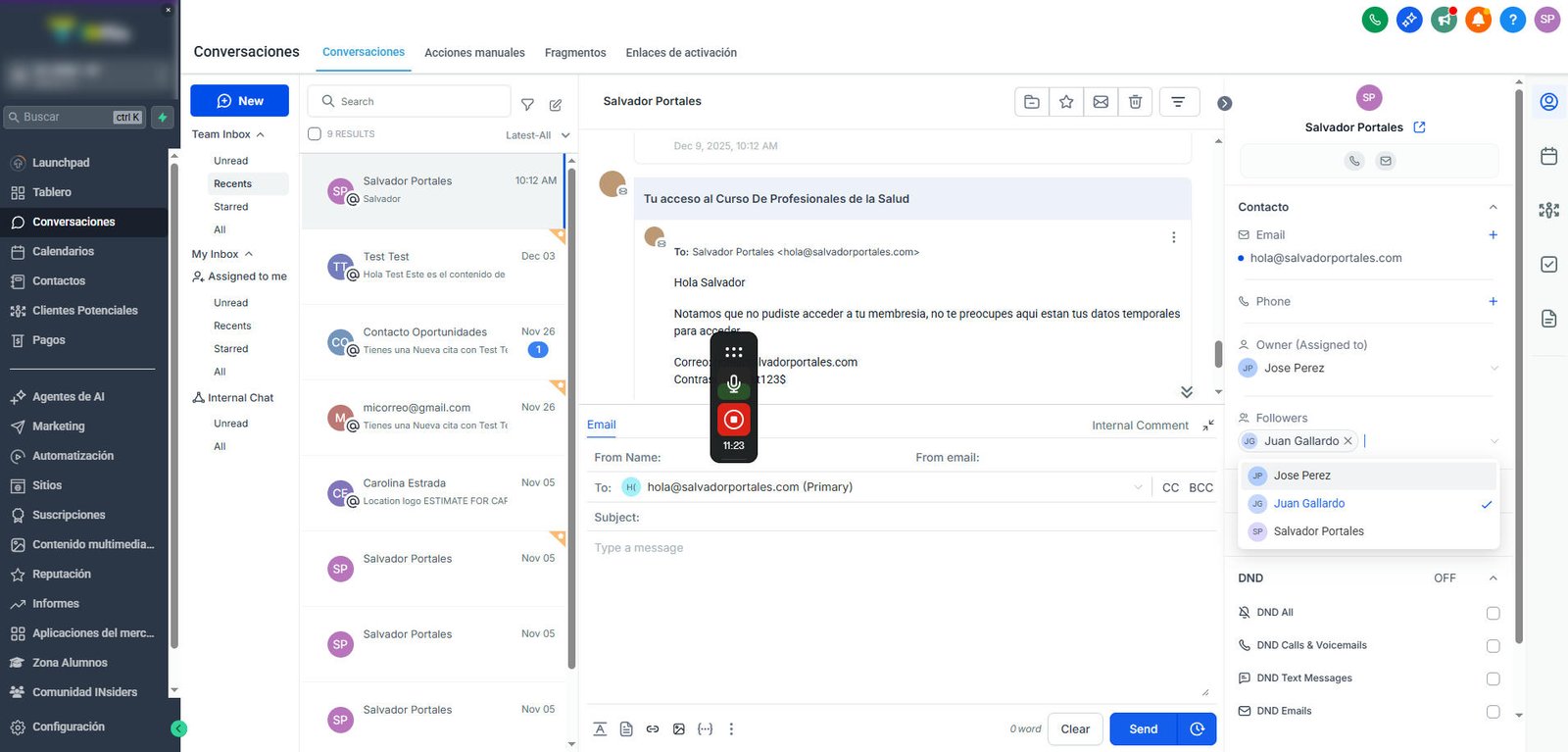
Task: Mark conversation as unread envelope icon
Action: [1101, 101]
